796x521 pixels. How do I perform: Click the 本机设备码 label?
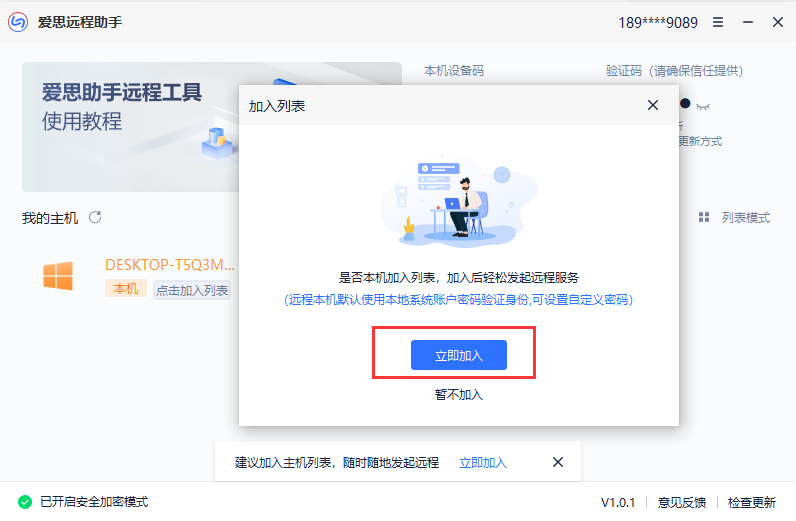click(454, 71)
